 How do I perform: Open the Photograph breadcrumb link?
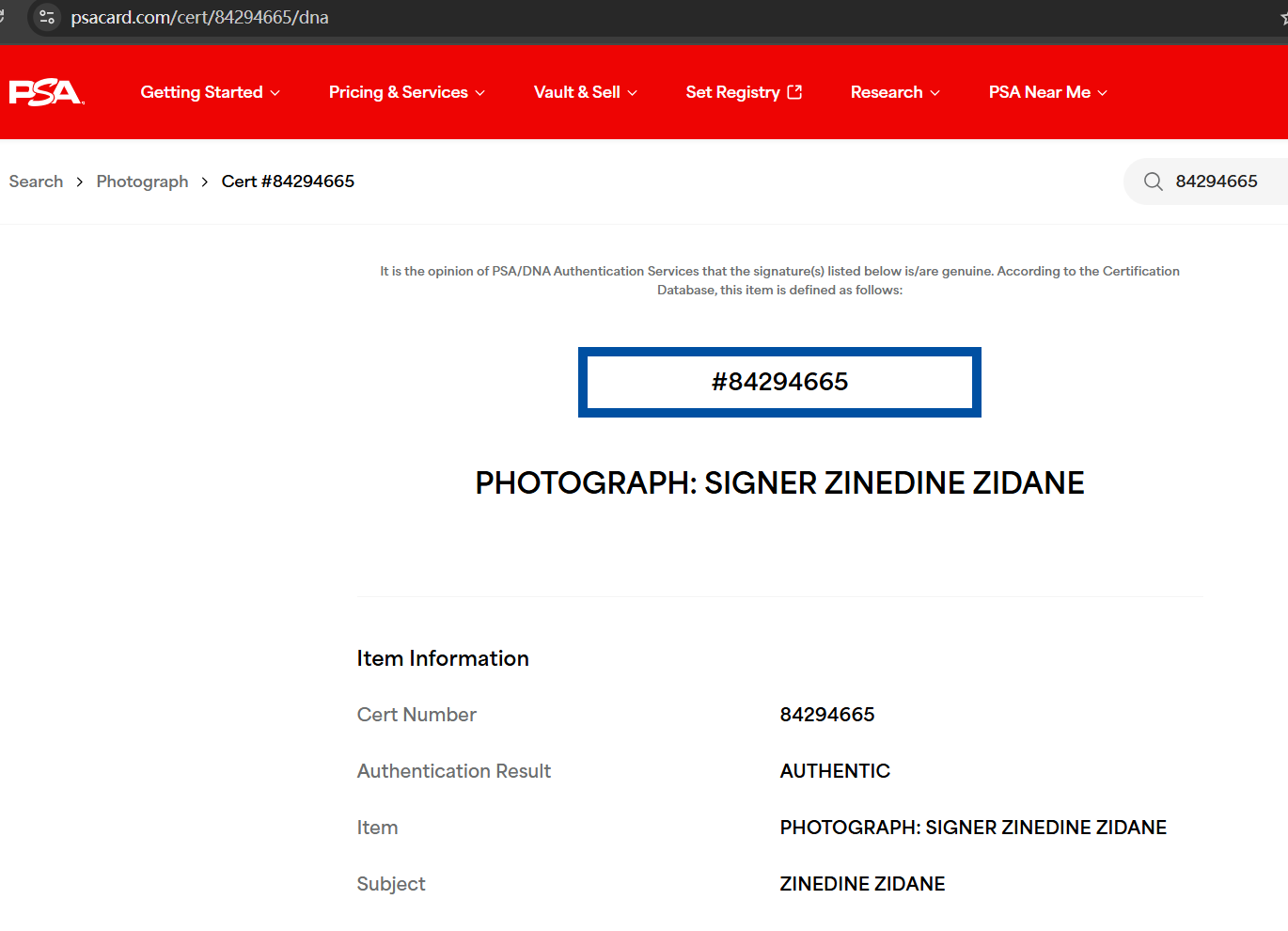coord(142,181)
